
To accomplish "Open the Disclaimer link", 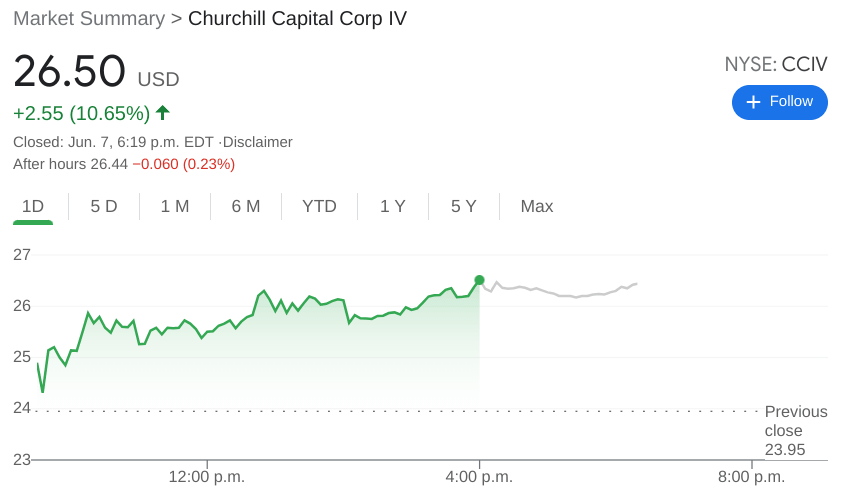I will (257, 142).
